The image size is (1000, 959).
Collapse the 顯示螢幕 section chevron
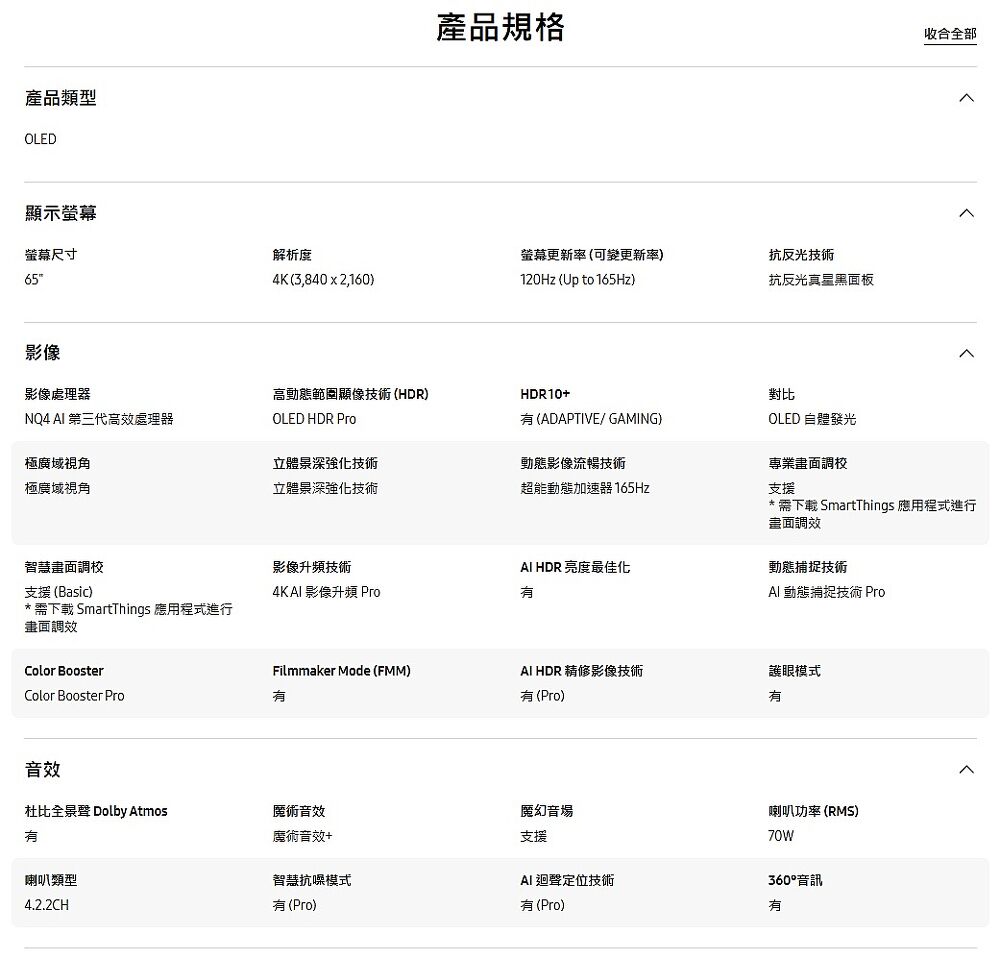[966, 213]
